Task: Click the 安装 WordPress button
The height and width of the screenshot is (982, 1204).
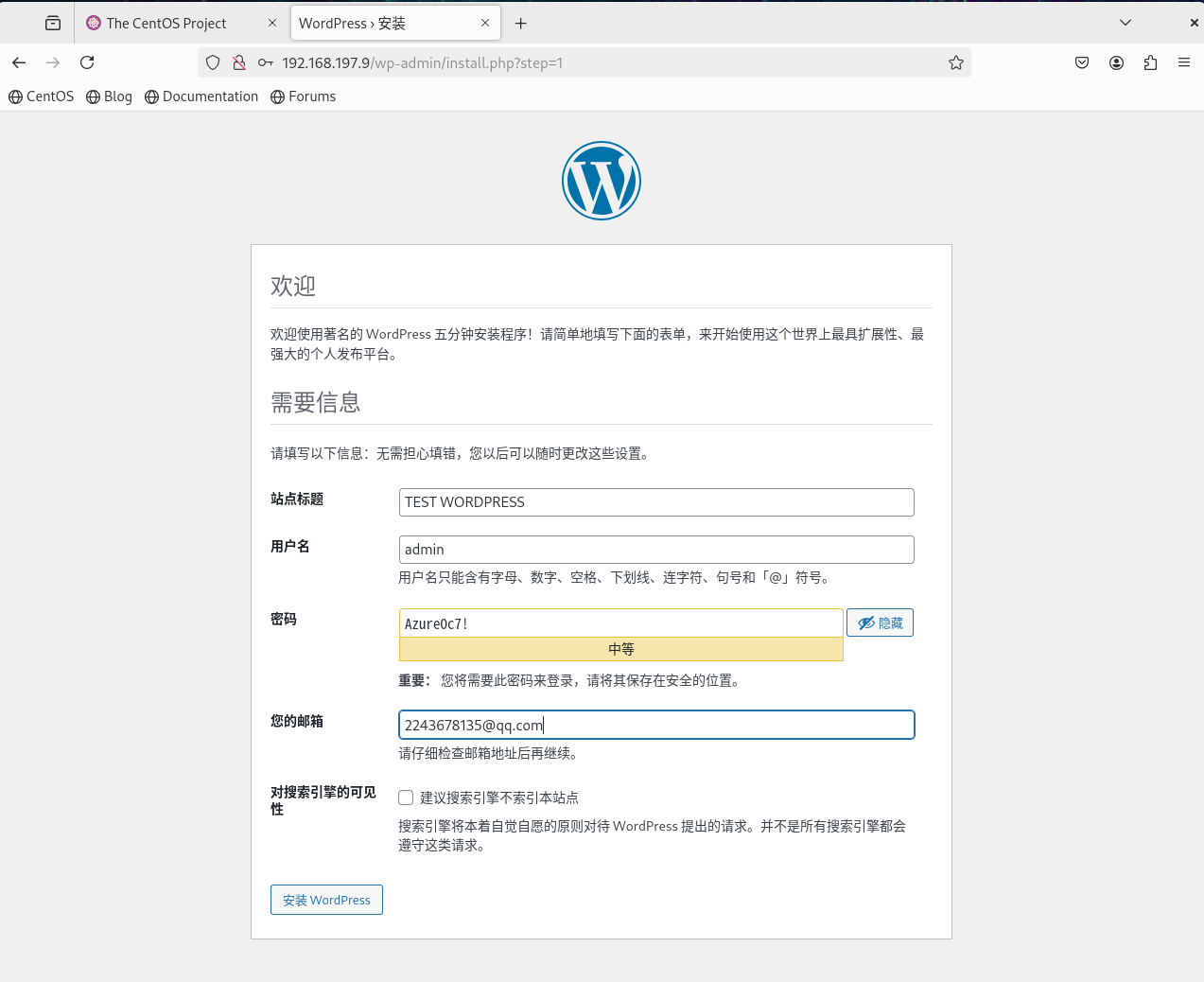Action: point(326,900)
